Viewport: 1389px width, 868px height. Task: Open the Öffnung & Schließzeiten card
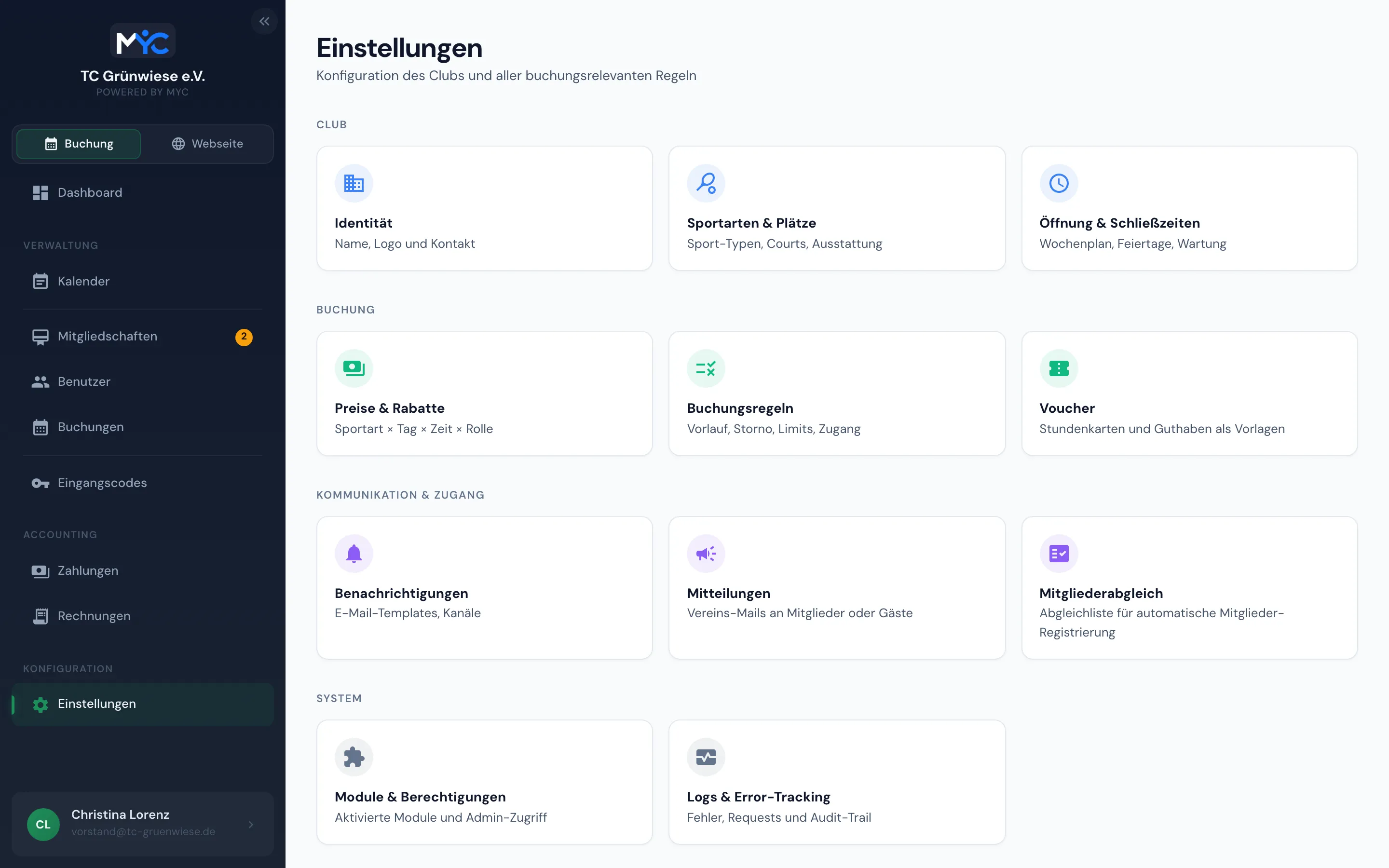click(1189, 208)
